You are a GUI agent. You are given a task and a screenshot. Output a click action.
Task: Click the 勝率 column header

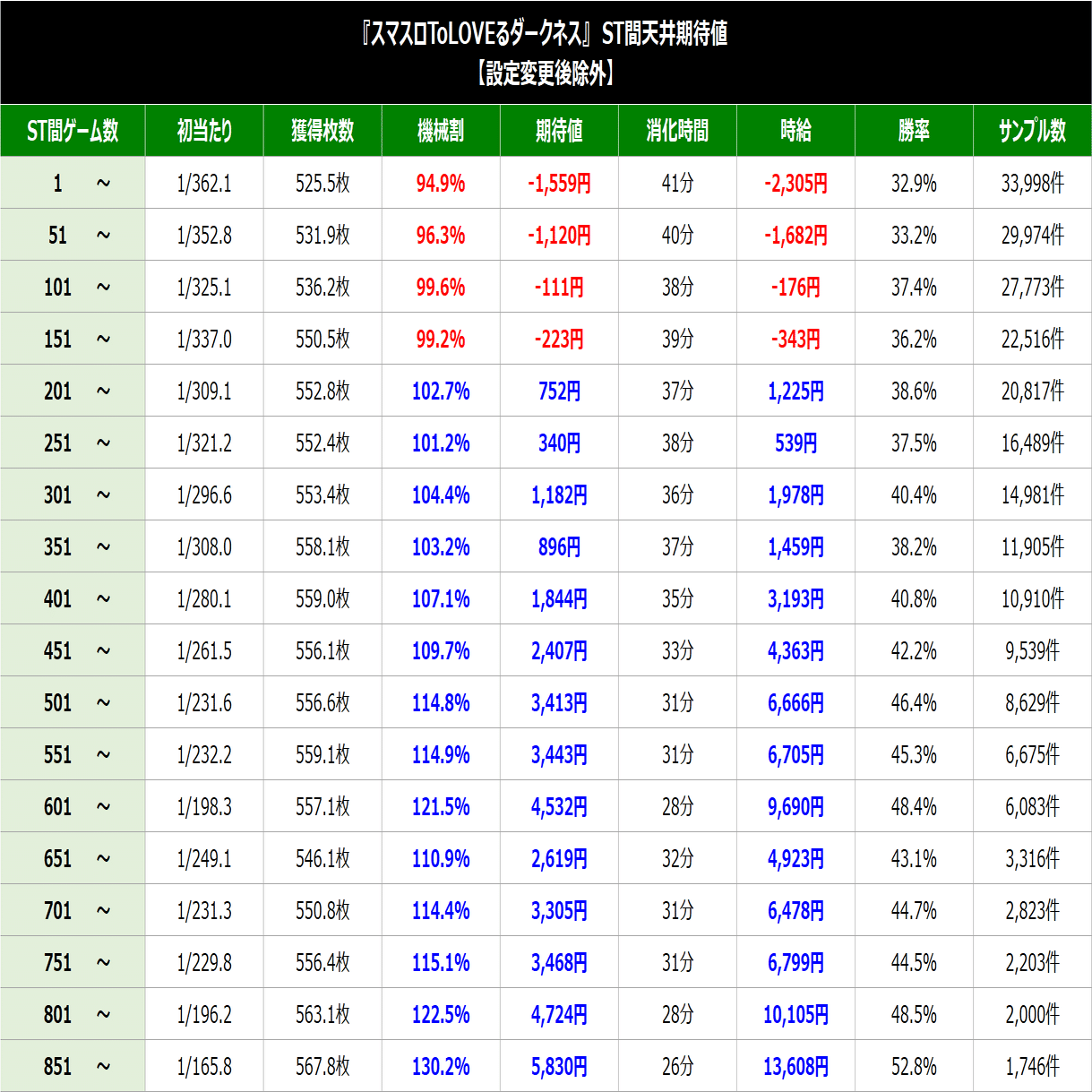(914, 131)
